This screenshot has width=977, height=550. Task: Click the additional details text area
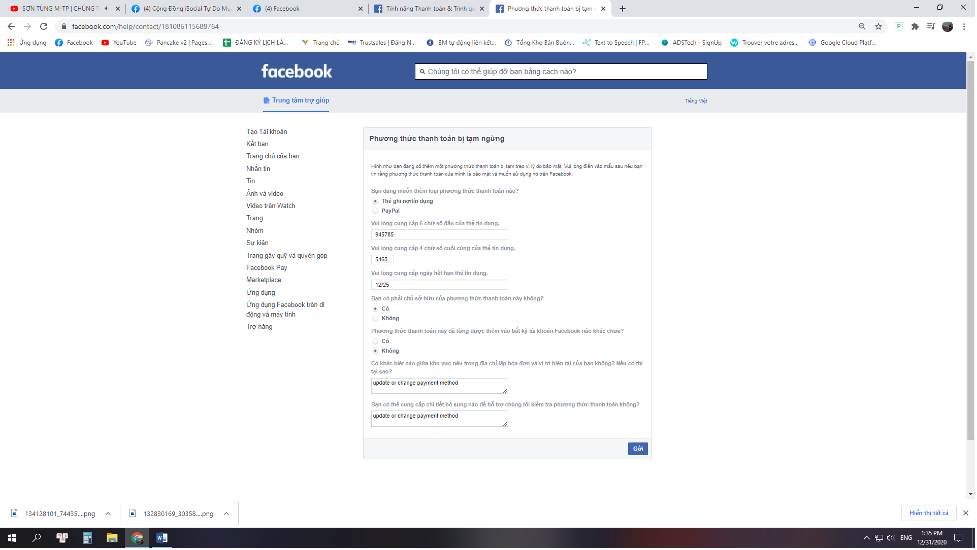(x=439, y=419)
